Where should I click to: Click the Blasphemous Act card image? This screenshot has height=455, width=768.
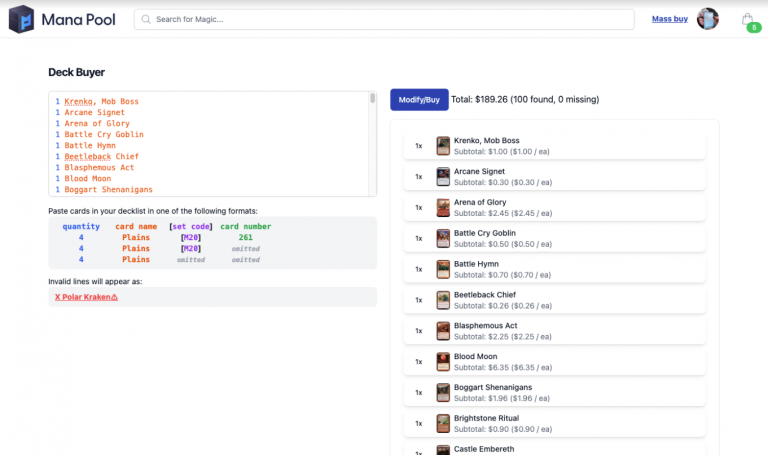(443, 331)
